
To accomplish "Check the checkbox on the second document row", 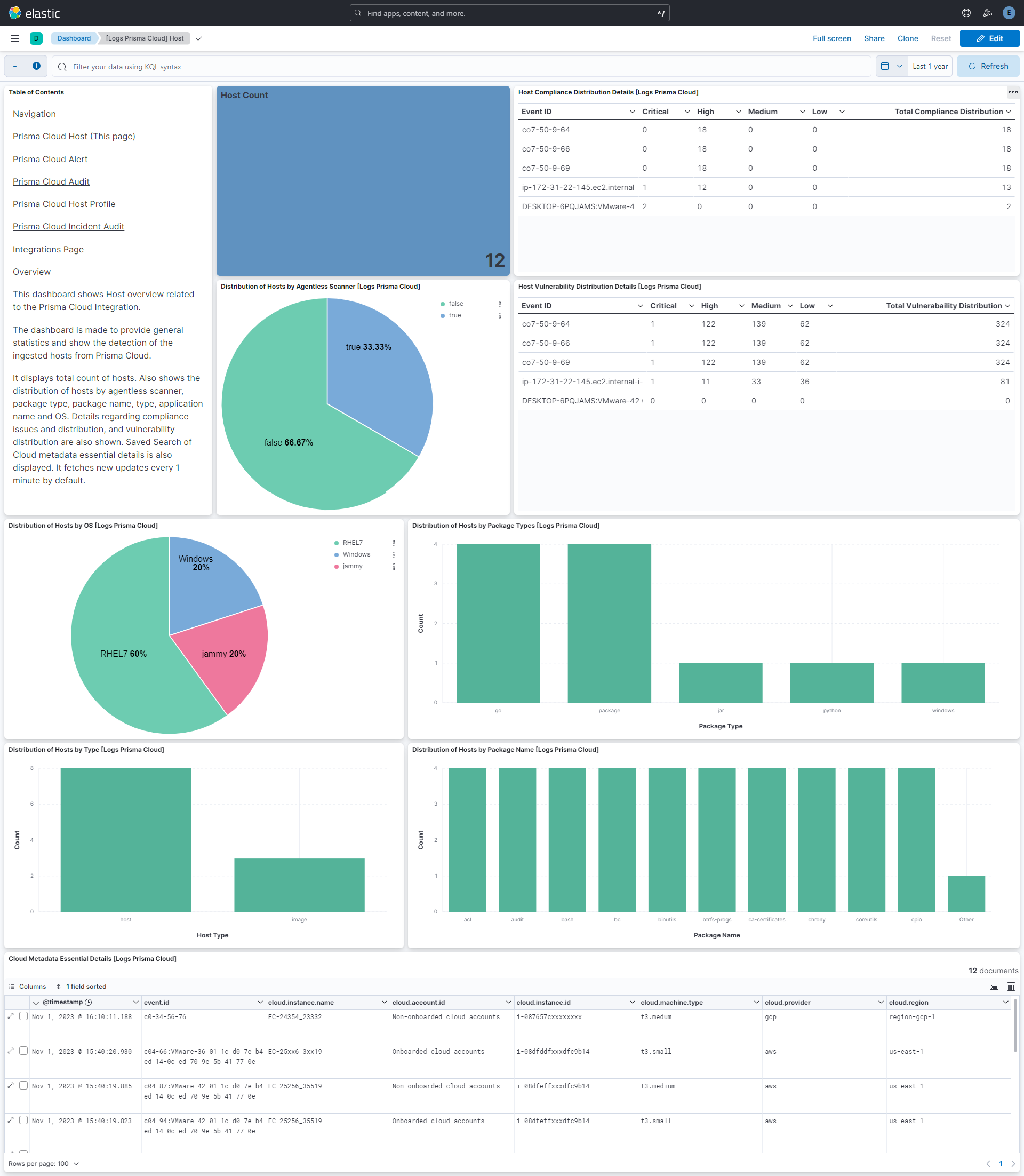I will [23, 1051].
